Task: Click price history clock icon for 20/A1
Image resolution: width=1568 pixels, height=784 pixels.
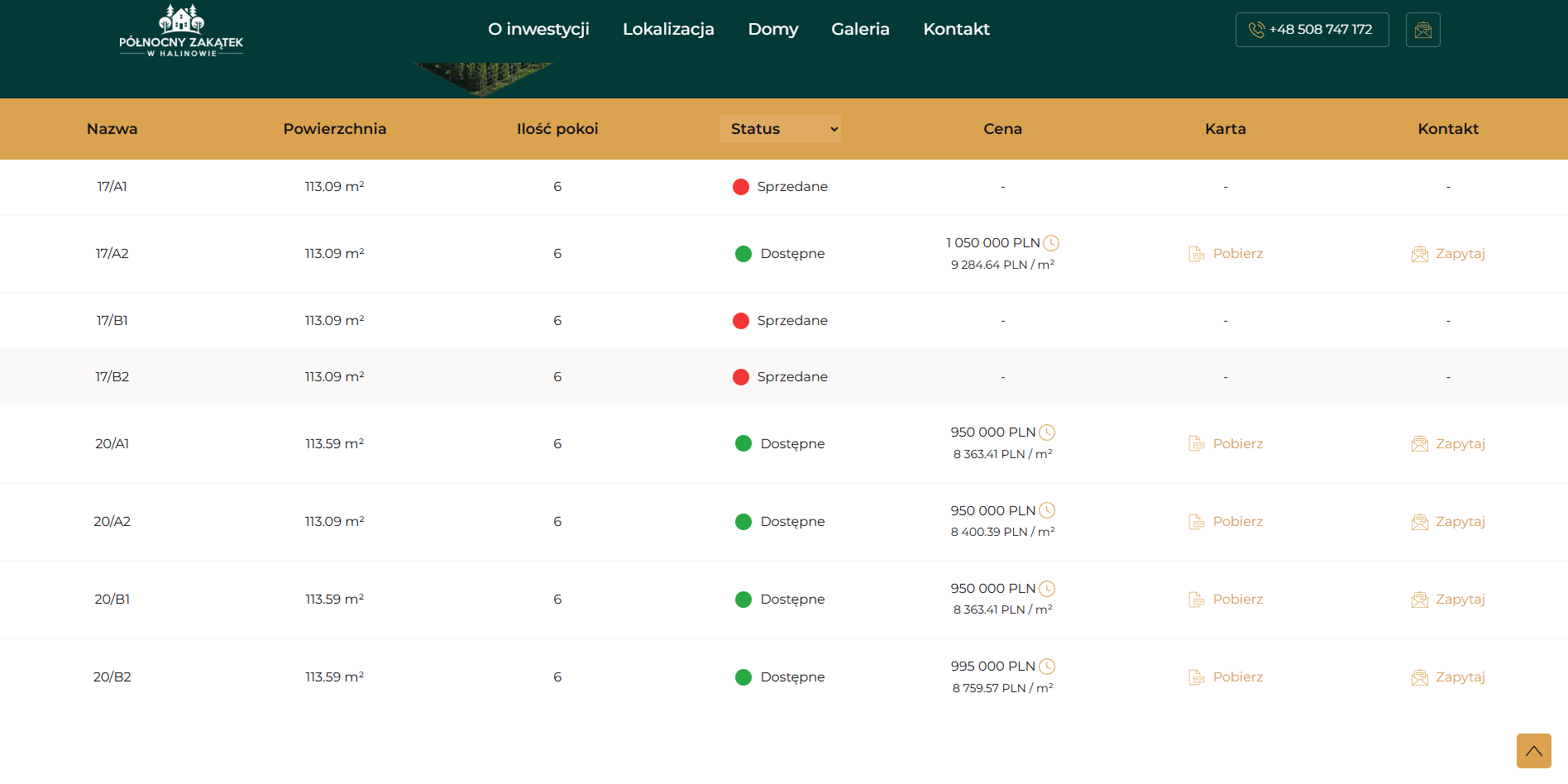Action: (1047, 433)
